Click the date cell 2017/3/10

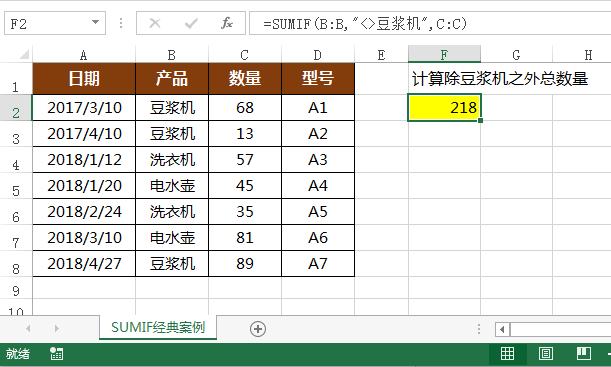(x=84, y=108)
